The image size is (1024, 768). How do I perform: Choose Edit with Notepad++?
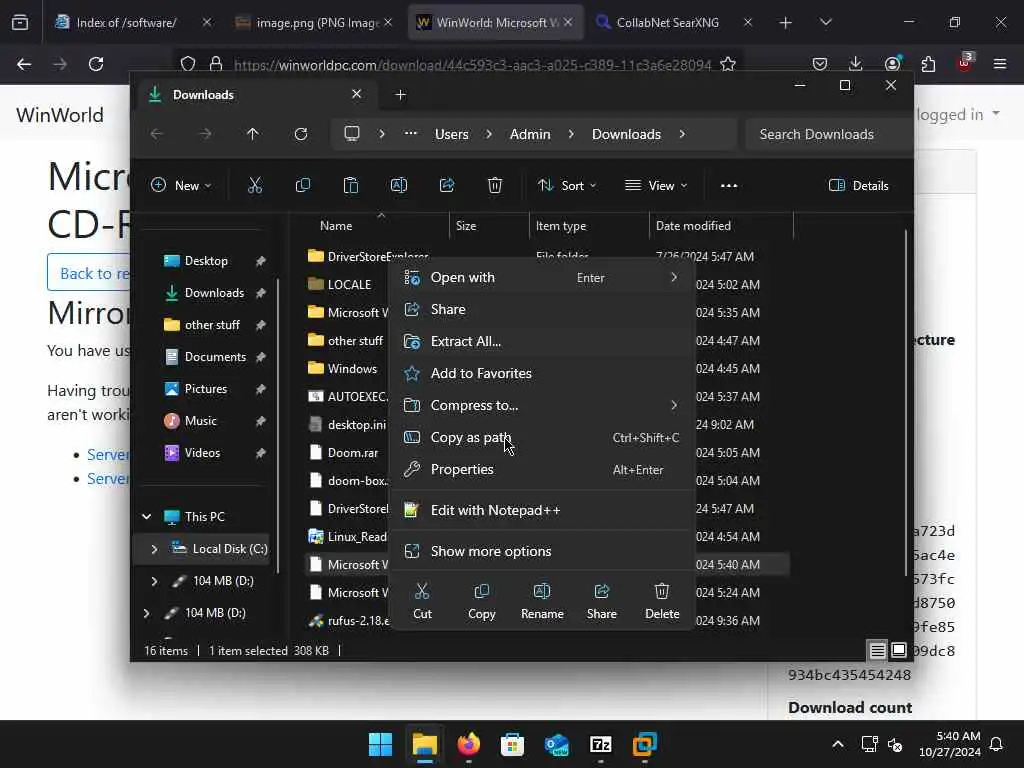pos(541,510)
